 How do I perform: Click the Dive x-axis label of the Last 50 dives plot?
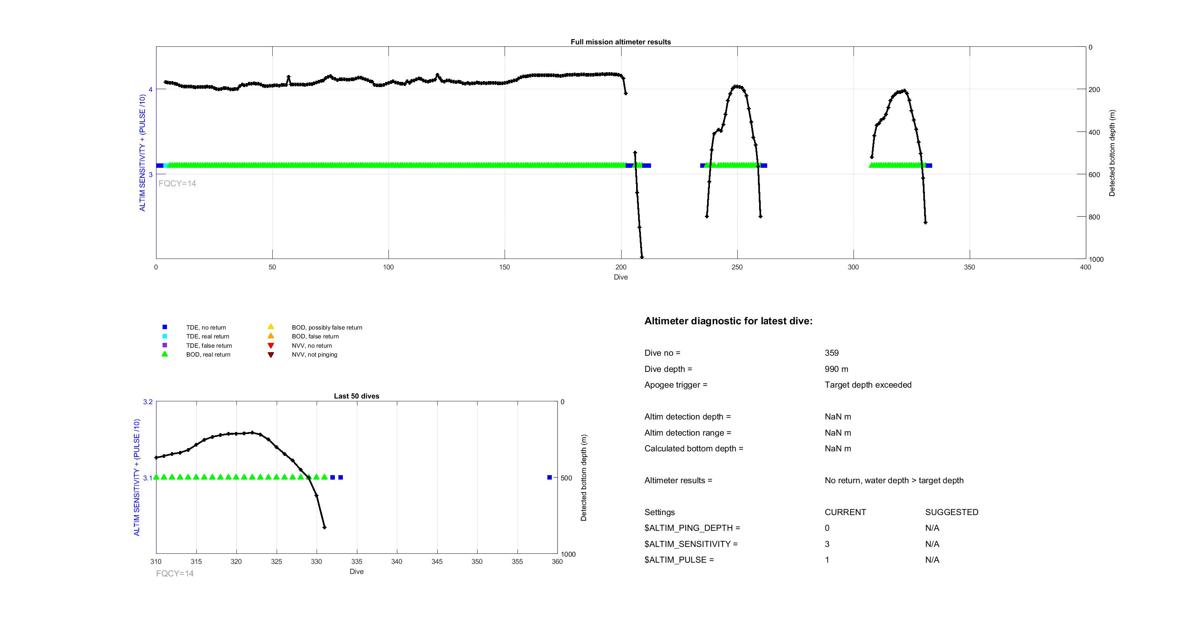point(356,572)
